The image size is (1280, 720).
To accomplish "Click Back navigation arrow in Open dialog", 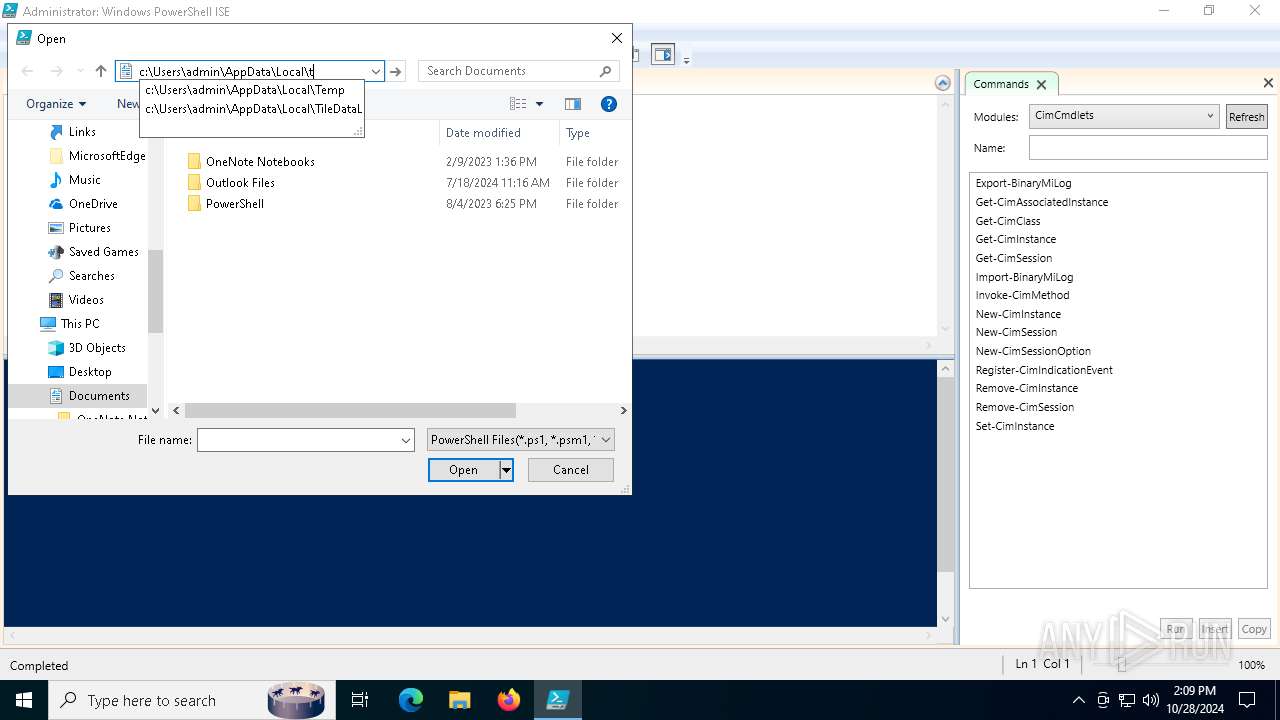I will tap(27, 71).
